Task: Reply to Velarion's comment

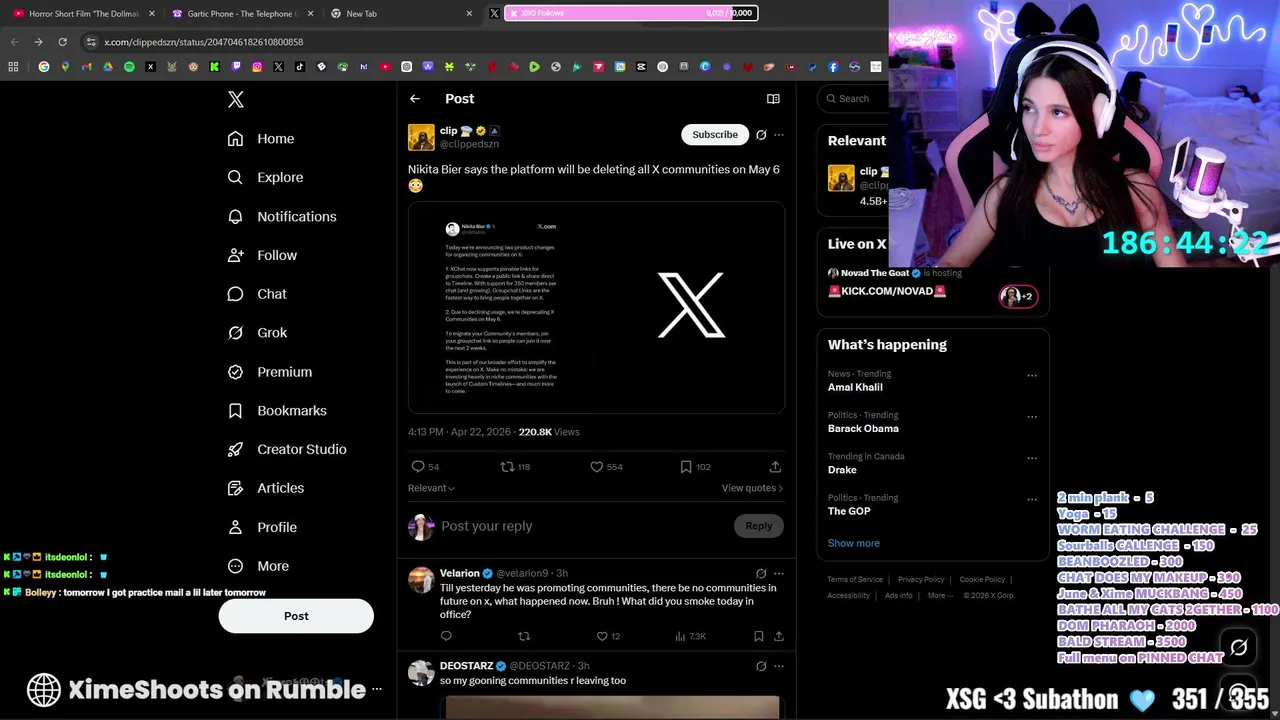Action: 446,636
